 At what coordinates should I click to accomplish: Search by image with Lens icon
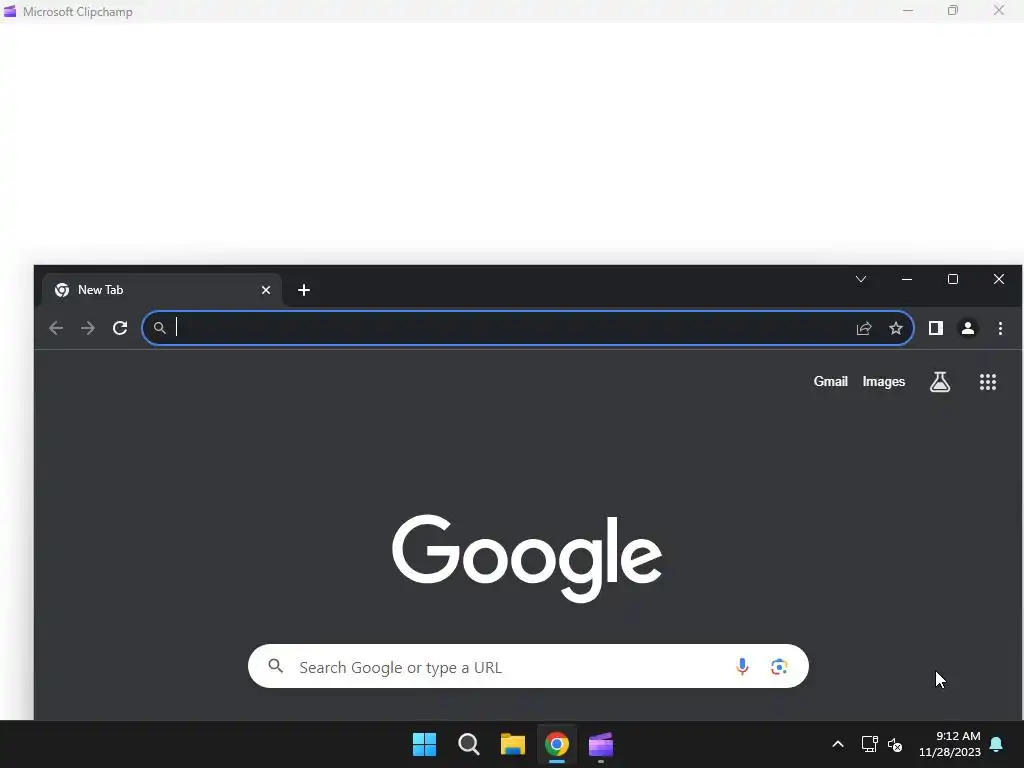(778, 666)
